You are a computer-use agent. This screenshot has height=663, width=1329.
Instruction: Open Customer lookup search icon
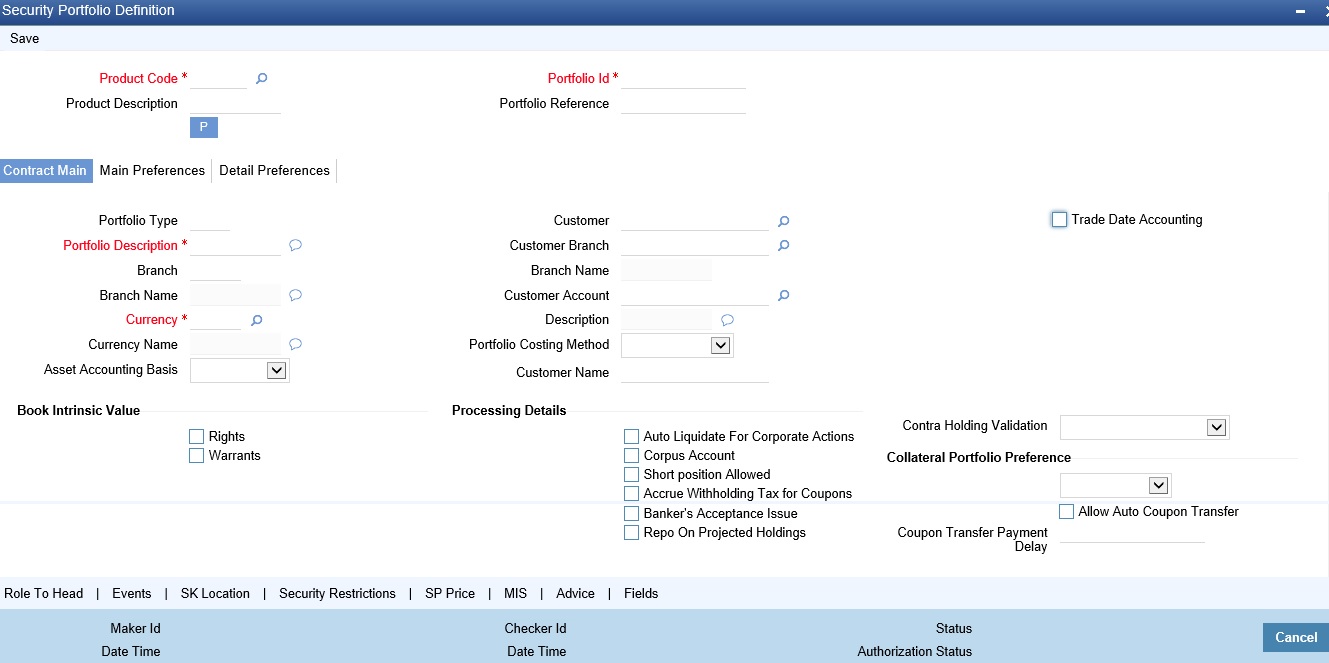(x=784, y=221)
